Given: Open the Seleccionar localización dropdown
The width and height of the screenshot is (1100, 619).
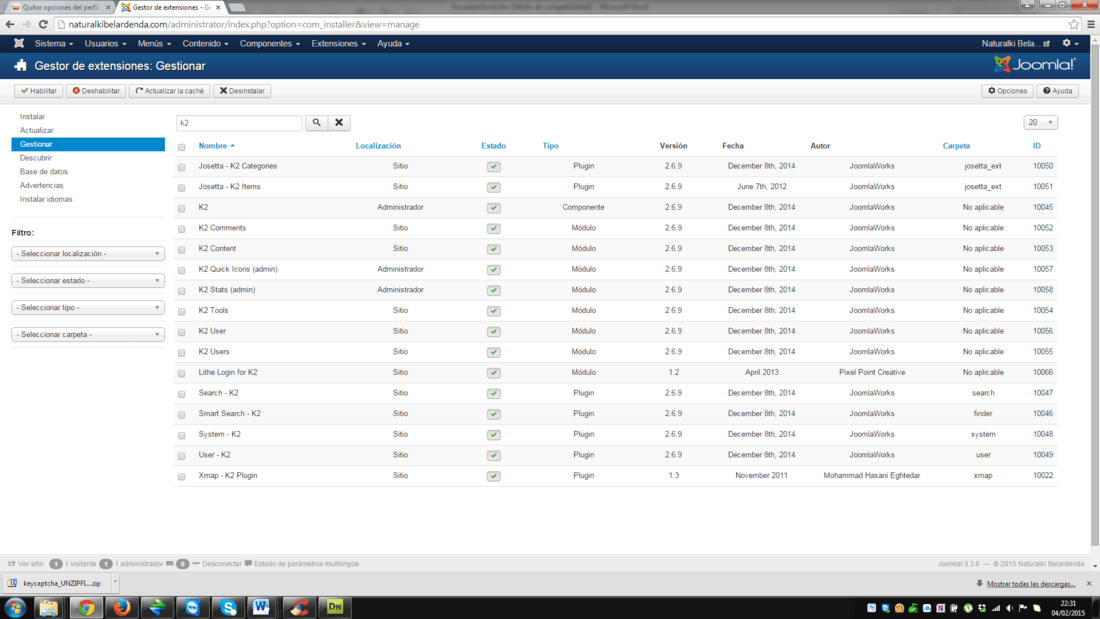Looking at the screenshot, I should click(88, 253).
